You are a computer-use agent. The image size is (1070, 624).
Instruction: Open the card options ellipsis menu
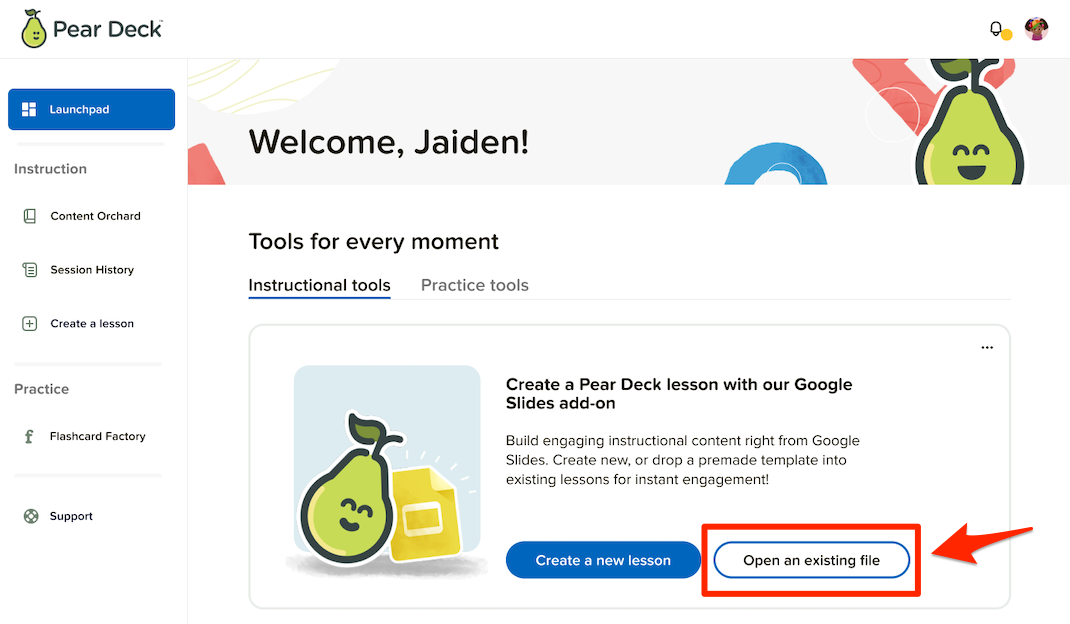pyautogui.click(x=987, y=347)
